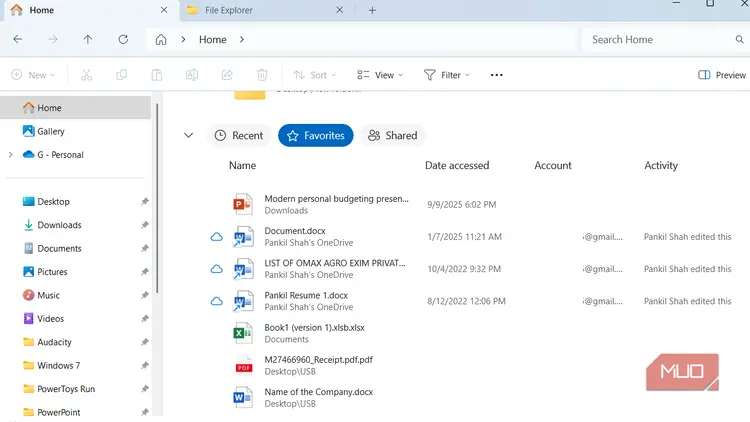Refresh the current folder view
Screen dimensions: 750x422
click(x=123, y=39)
